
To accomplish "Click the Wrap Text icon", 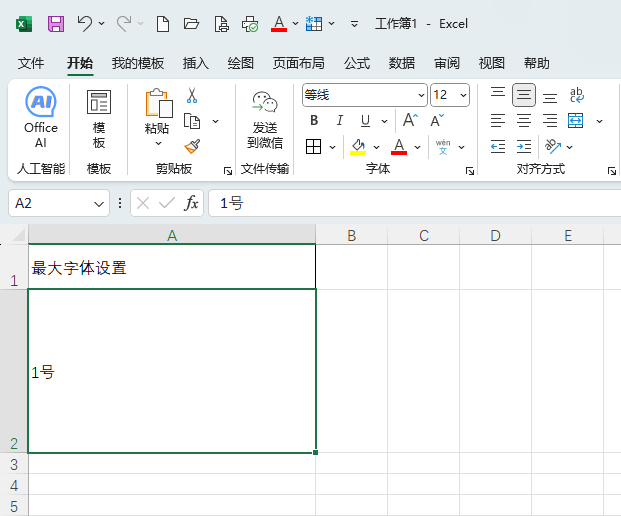I will (x=576, y=95).
